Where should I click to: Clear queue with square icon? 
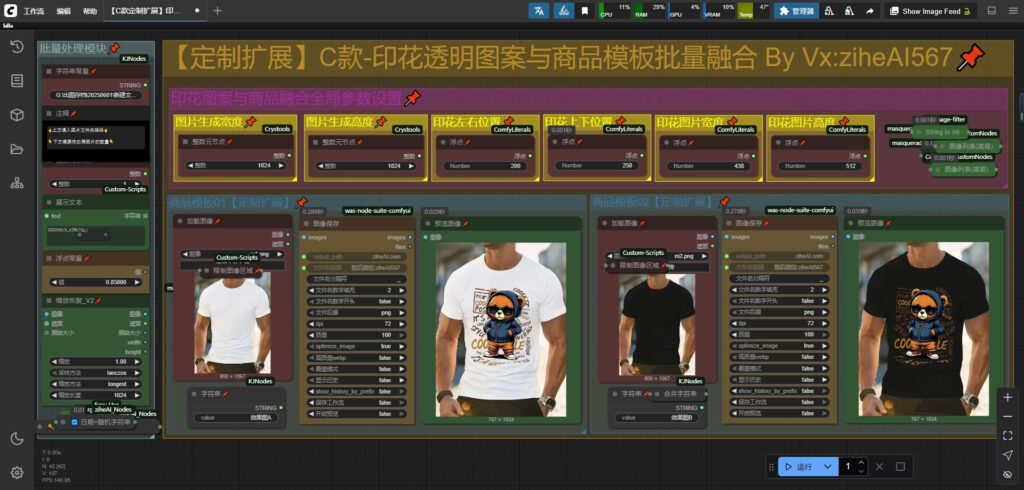click(x=900, y=466)
